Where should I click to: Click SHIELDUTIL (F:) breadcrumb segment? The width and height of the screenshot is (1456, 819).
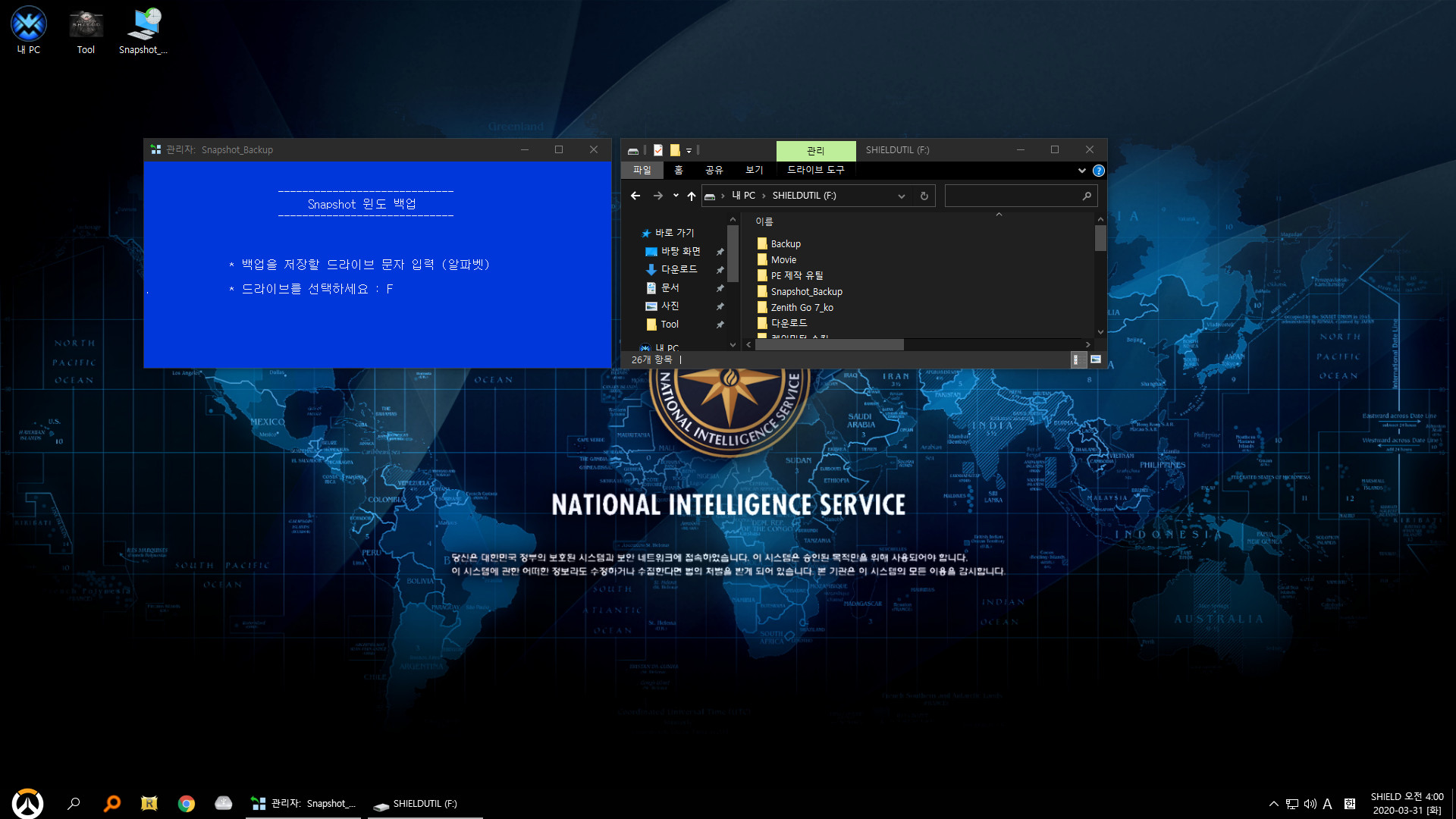[x=804, y=196]
